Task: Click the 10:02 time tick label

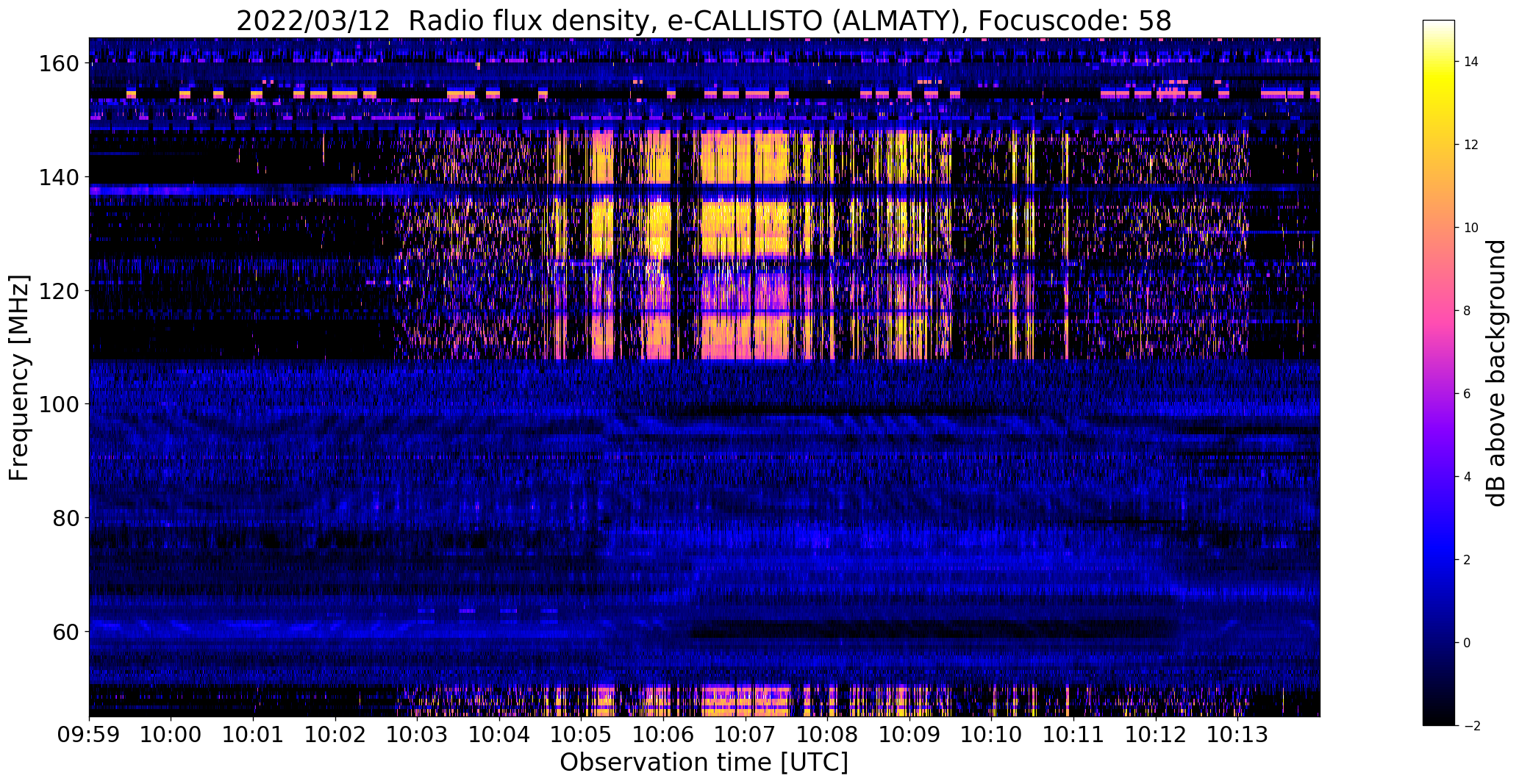Action: [x=335, y=734]
